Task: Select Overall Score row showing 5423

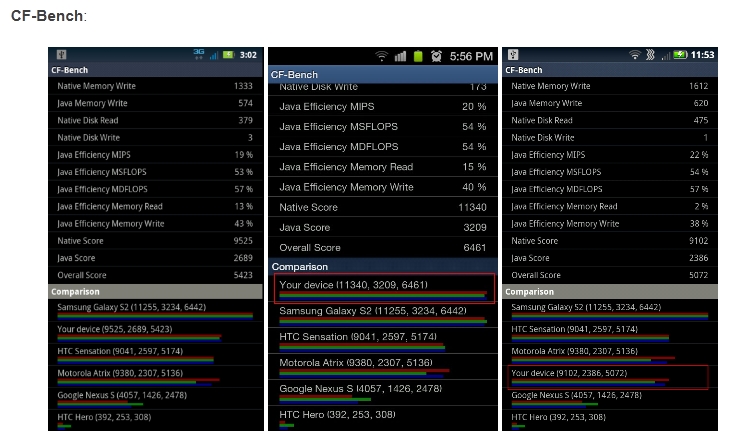Action: coord(155,275)
